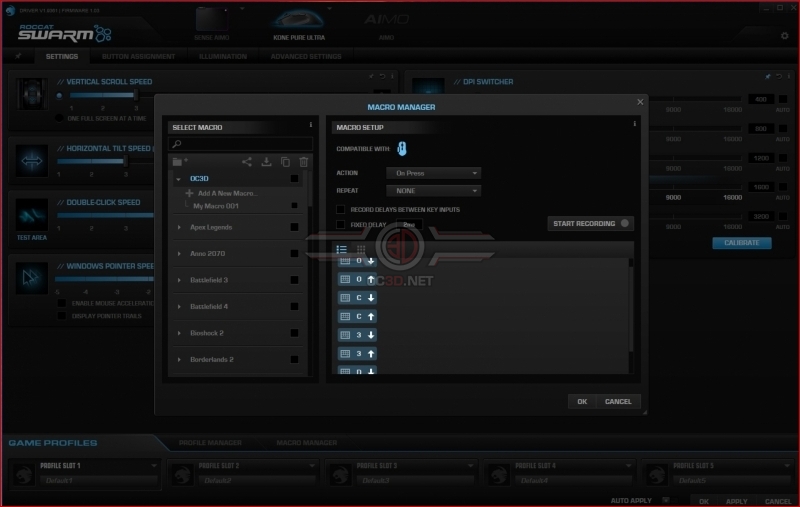Click the plus icon beside Add A New Macro

(x=189, y=193)
